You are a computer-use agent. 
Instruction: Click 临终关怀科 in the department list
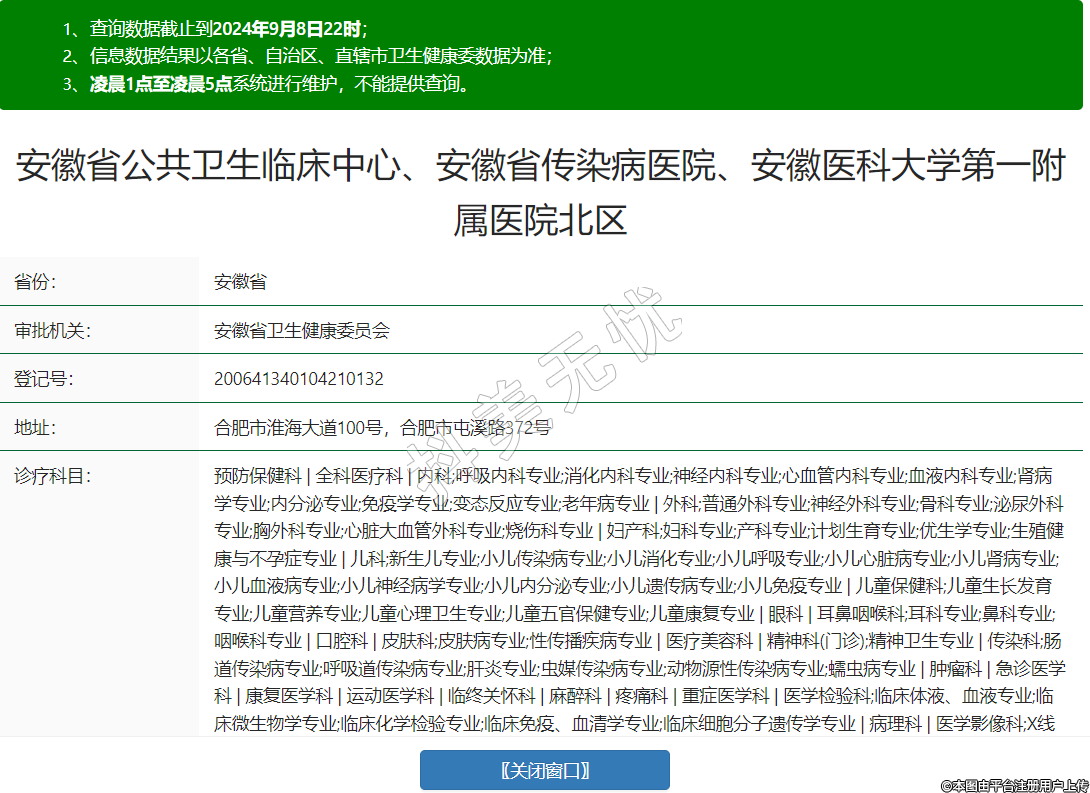click(491, 695)
